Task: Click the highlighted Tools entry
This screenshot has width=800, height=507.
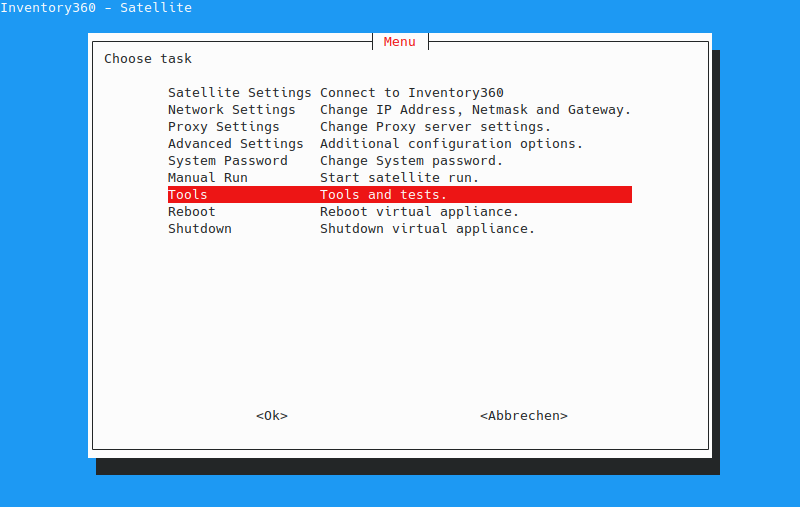Action: click(x=399, y=194)
